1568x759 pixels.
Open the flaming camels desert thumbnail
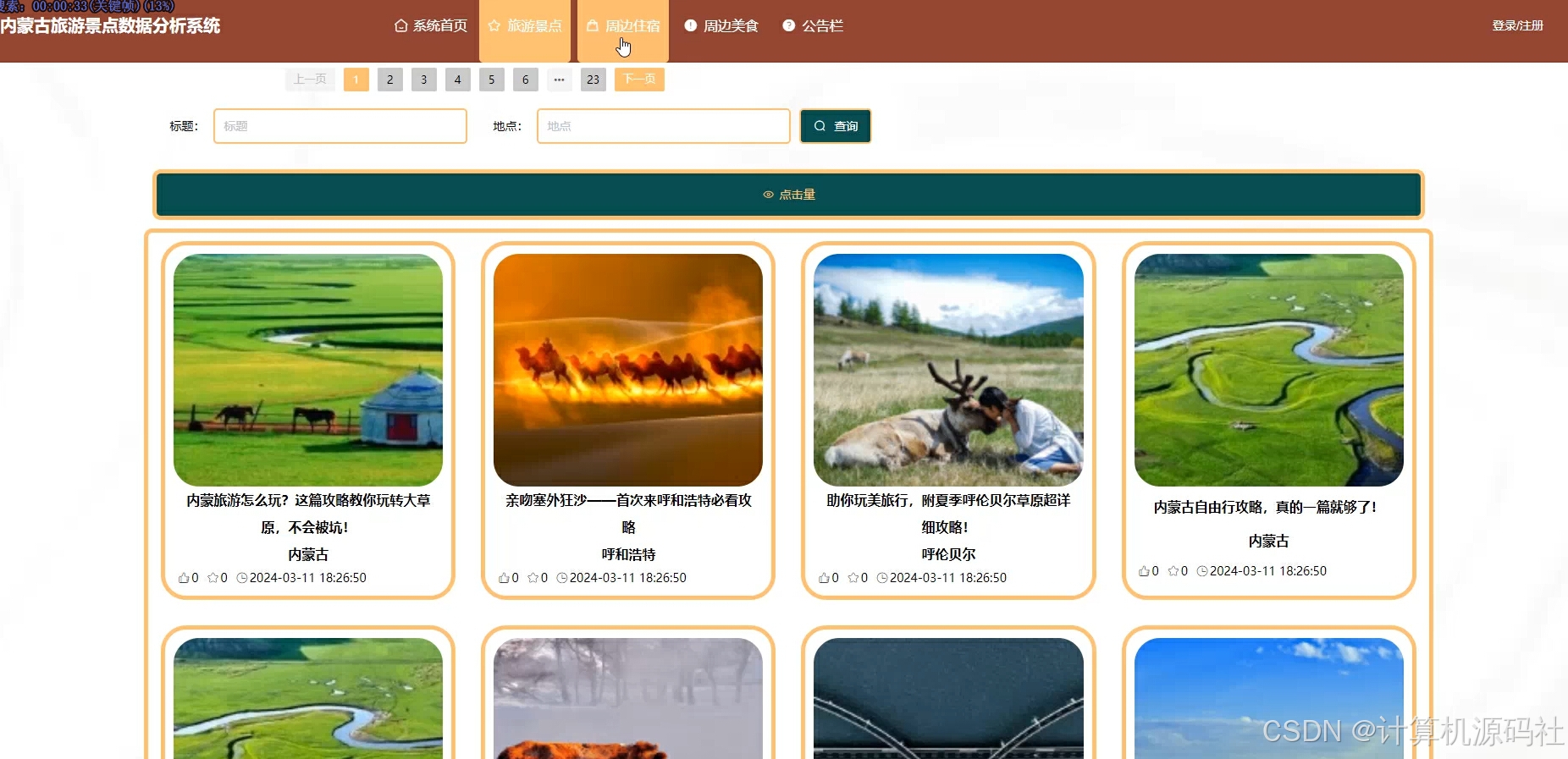[628, 370]
